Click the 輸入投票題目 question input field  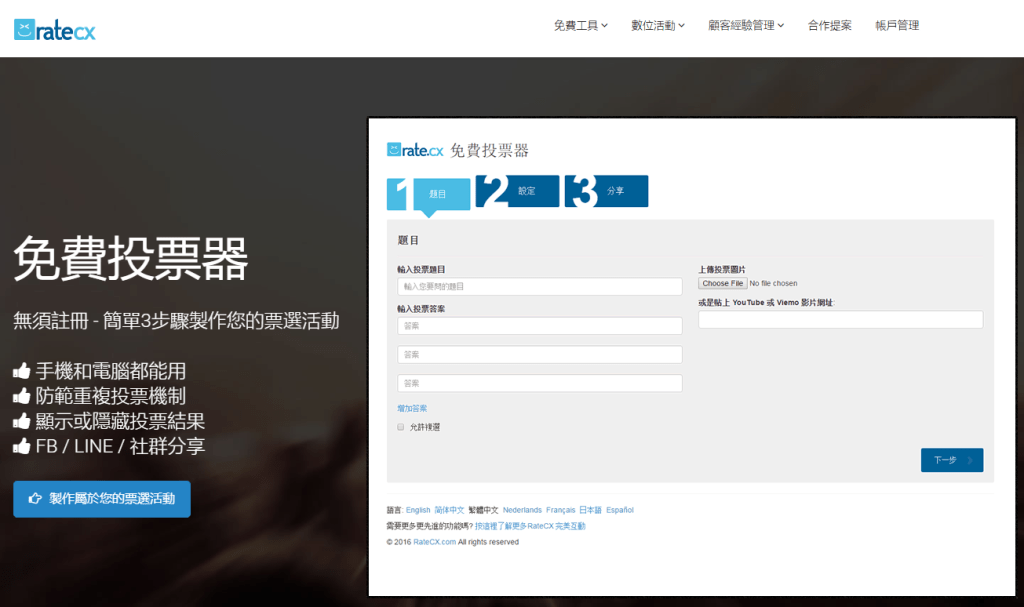point(539,287)
